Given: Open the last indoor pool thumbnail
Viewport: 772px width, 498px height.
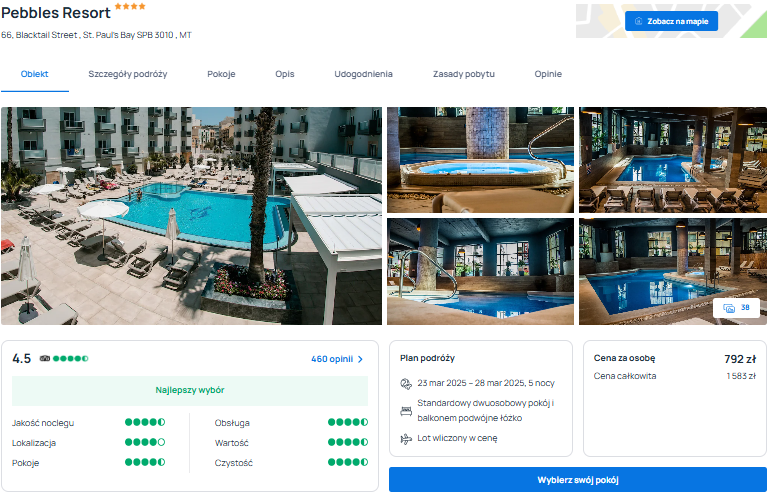Looking at the screenshot, I should [673, 271].
